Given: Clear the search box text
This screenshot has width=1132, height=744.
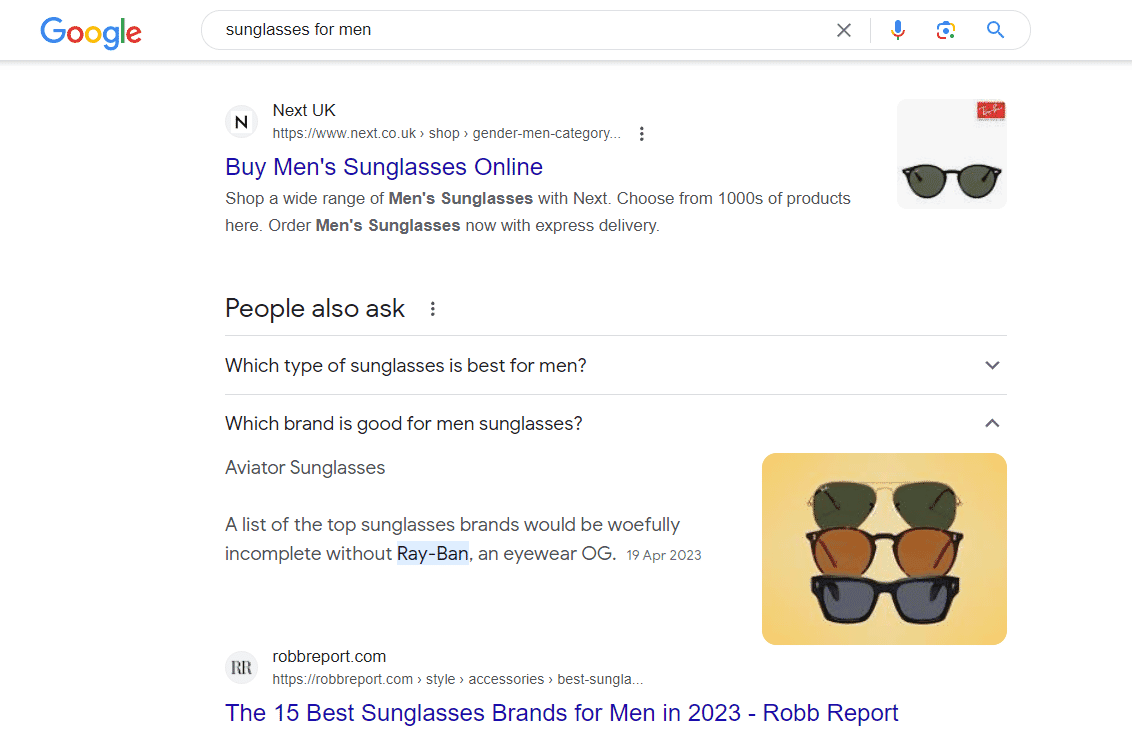Looking at the screenshot, I should [x=844, y=30].
